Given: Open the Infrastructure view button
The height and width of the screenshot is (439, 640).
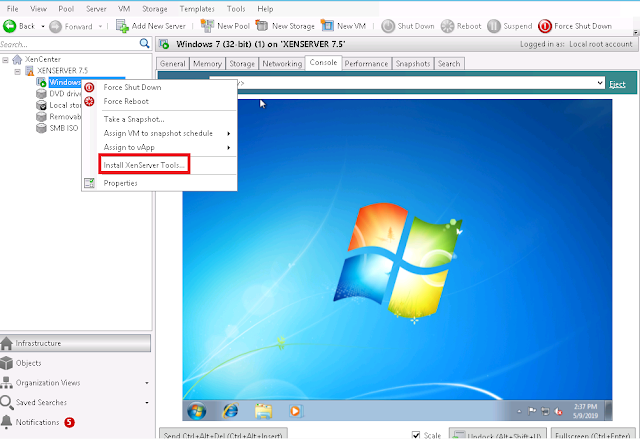Looking at the screenshot, I should coord(76,343).
